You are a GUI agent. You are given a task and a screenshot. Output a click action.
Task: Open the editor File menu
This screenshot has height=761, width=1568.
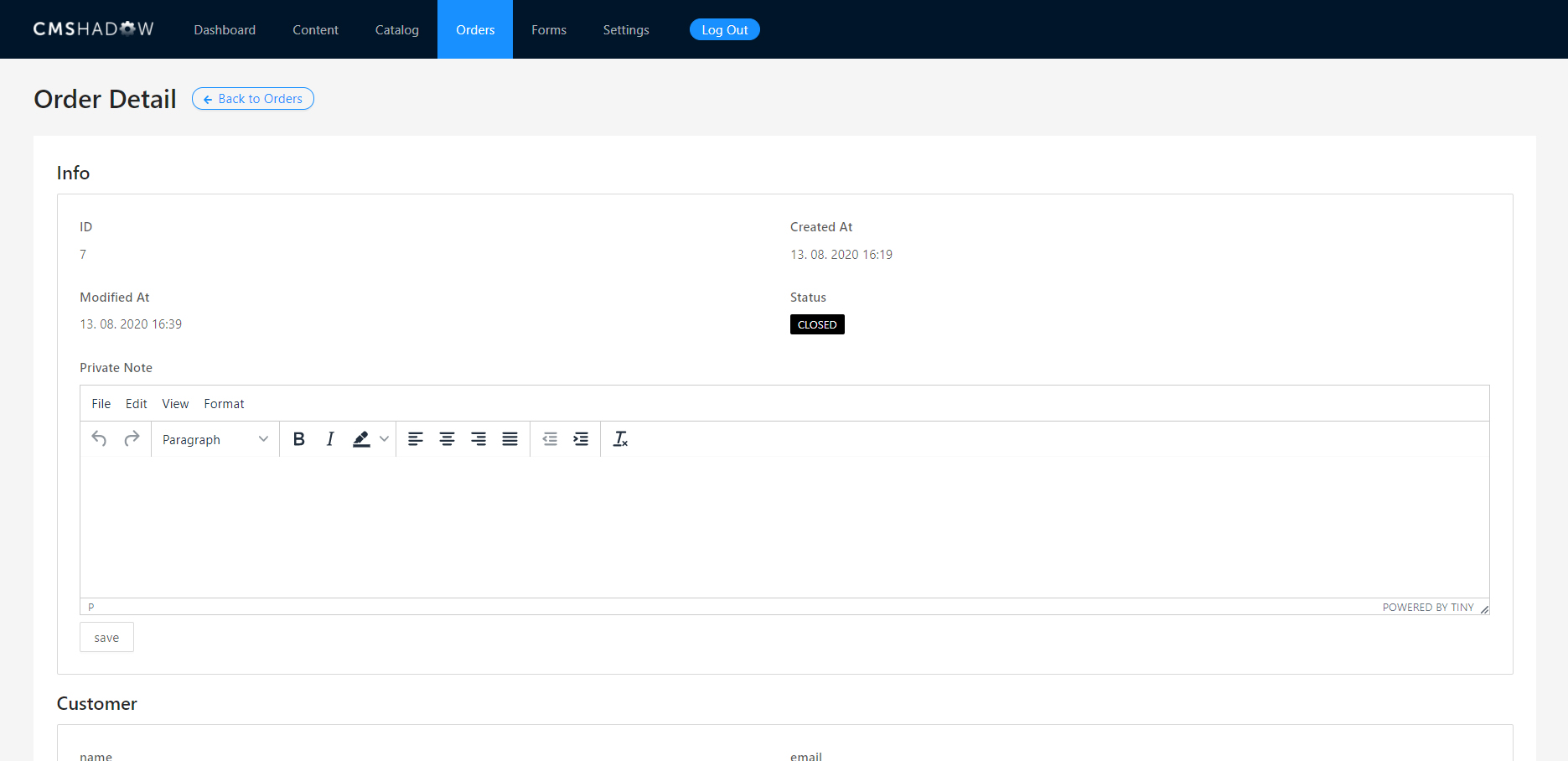pos(101,404)
